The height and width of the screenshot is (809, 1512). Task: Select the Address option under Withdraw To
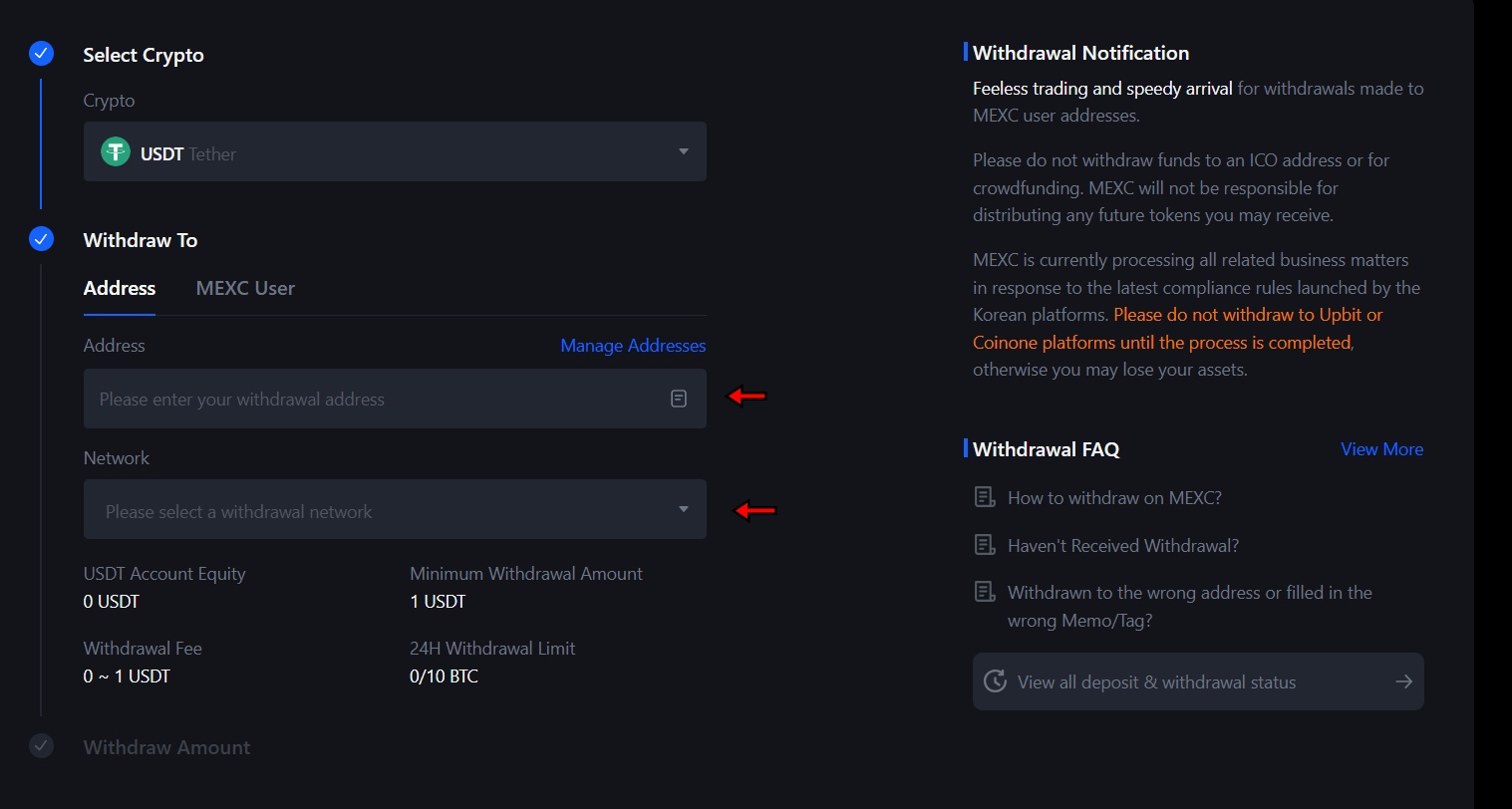pyautogui.click(x=119, y=288)
